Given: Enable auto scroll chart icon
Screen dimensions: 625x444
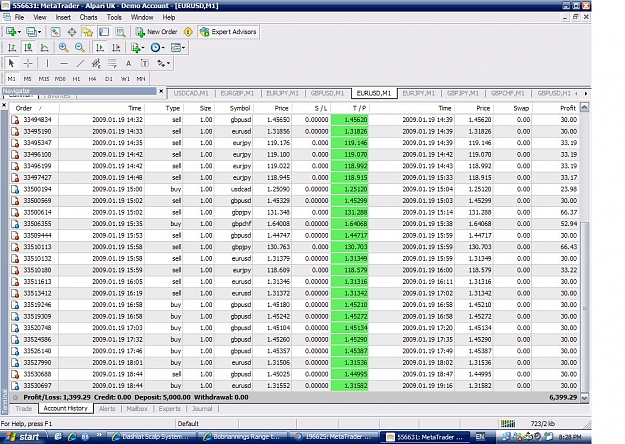Looking at the screenshot, I should (100, 48).
